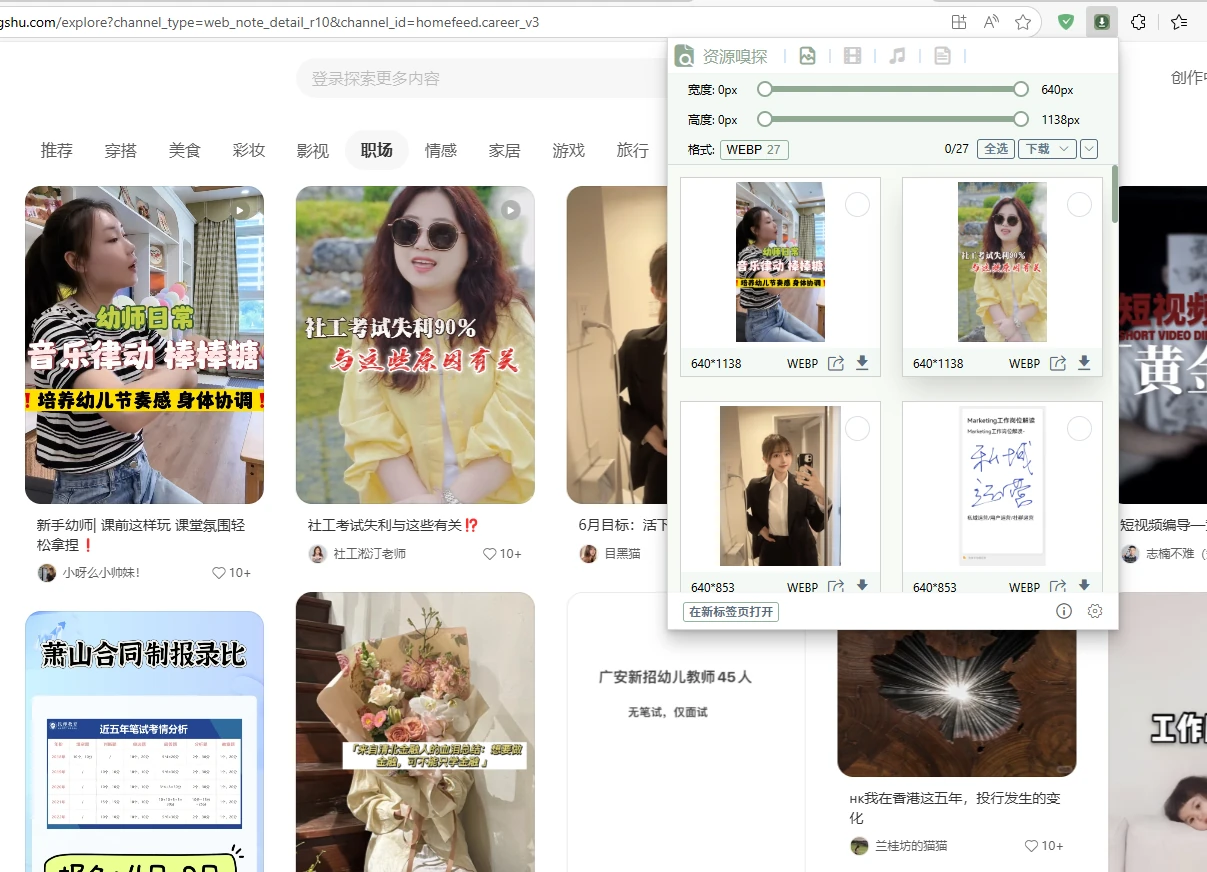Screen dimensions: 1207x872
Task: Click the maximum height slider handle
Action: coord(1021,119)
